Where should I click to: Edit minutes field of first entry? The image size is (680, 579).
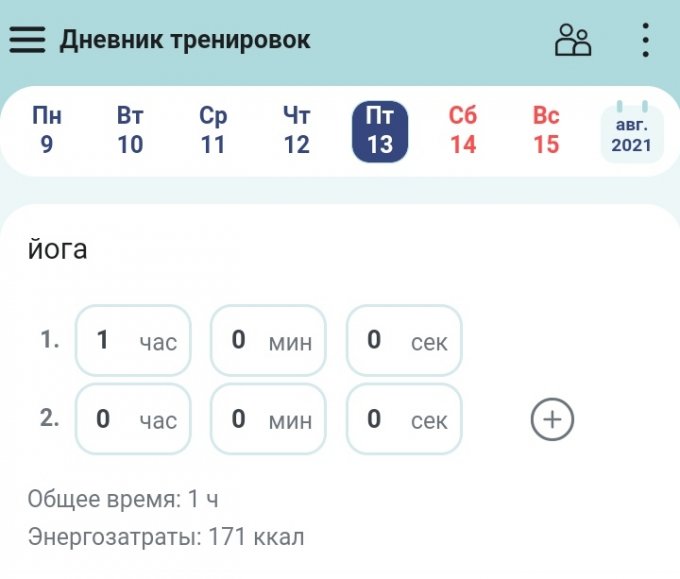(x=268, y=340)
